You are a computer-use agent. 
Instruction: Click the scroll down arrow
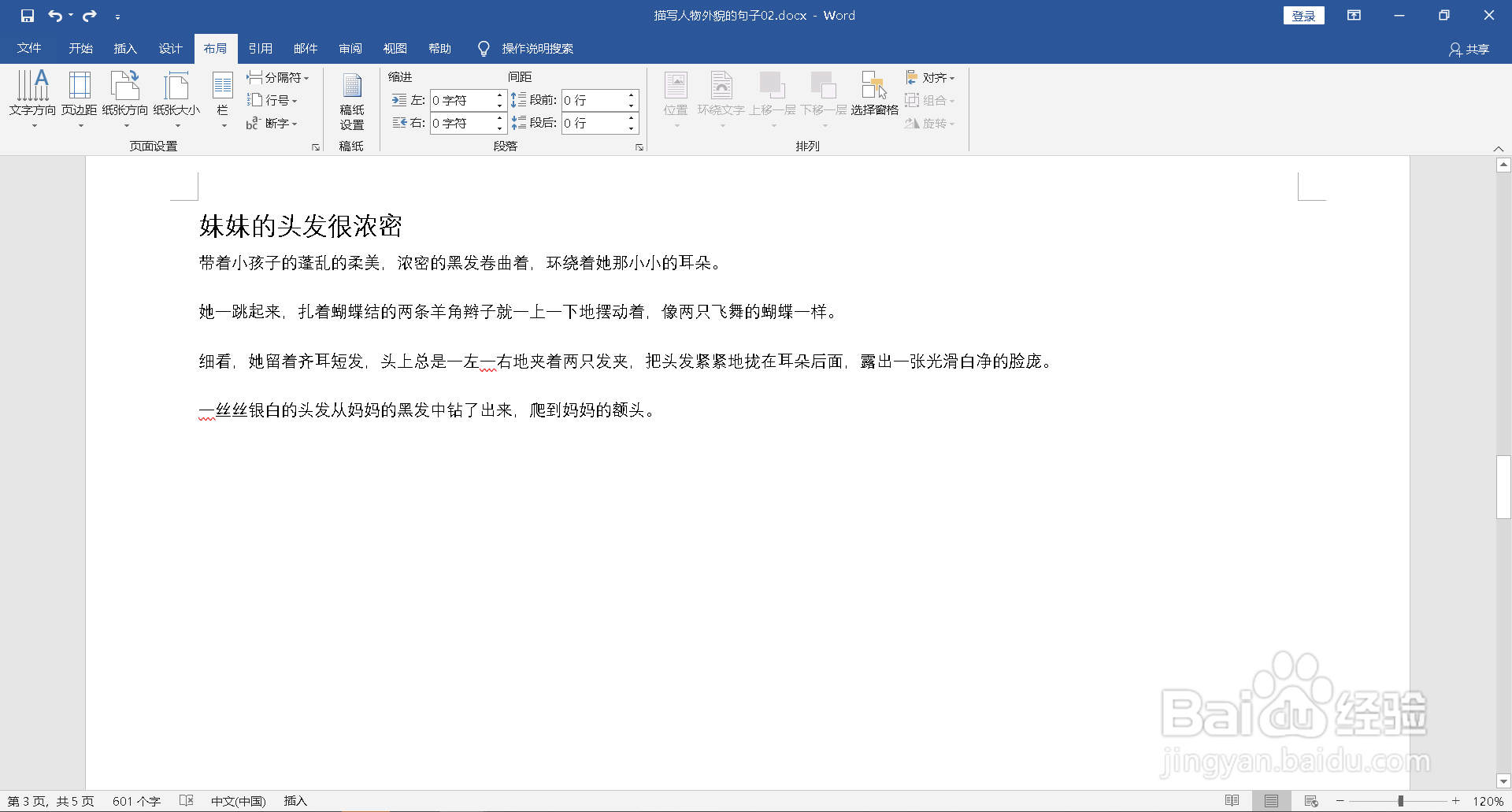click(x=1503, y=782)
